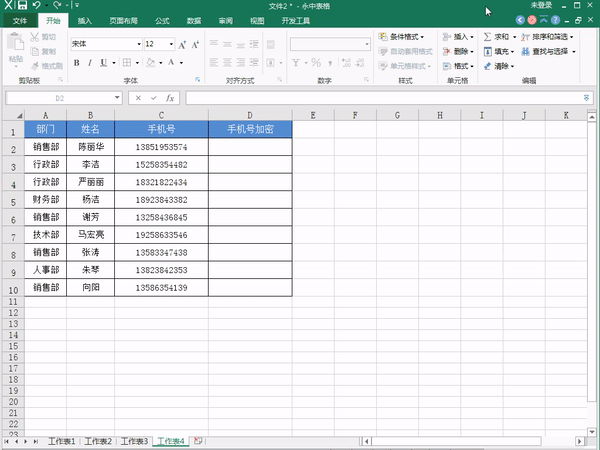Open Conditional Formatting (条件格式) menu
Screen dimensions: 600x450
(x=401, y=37)
